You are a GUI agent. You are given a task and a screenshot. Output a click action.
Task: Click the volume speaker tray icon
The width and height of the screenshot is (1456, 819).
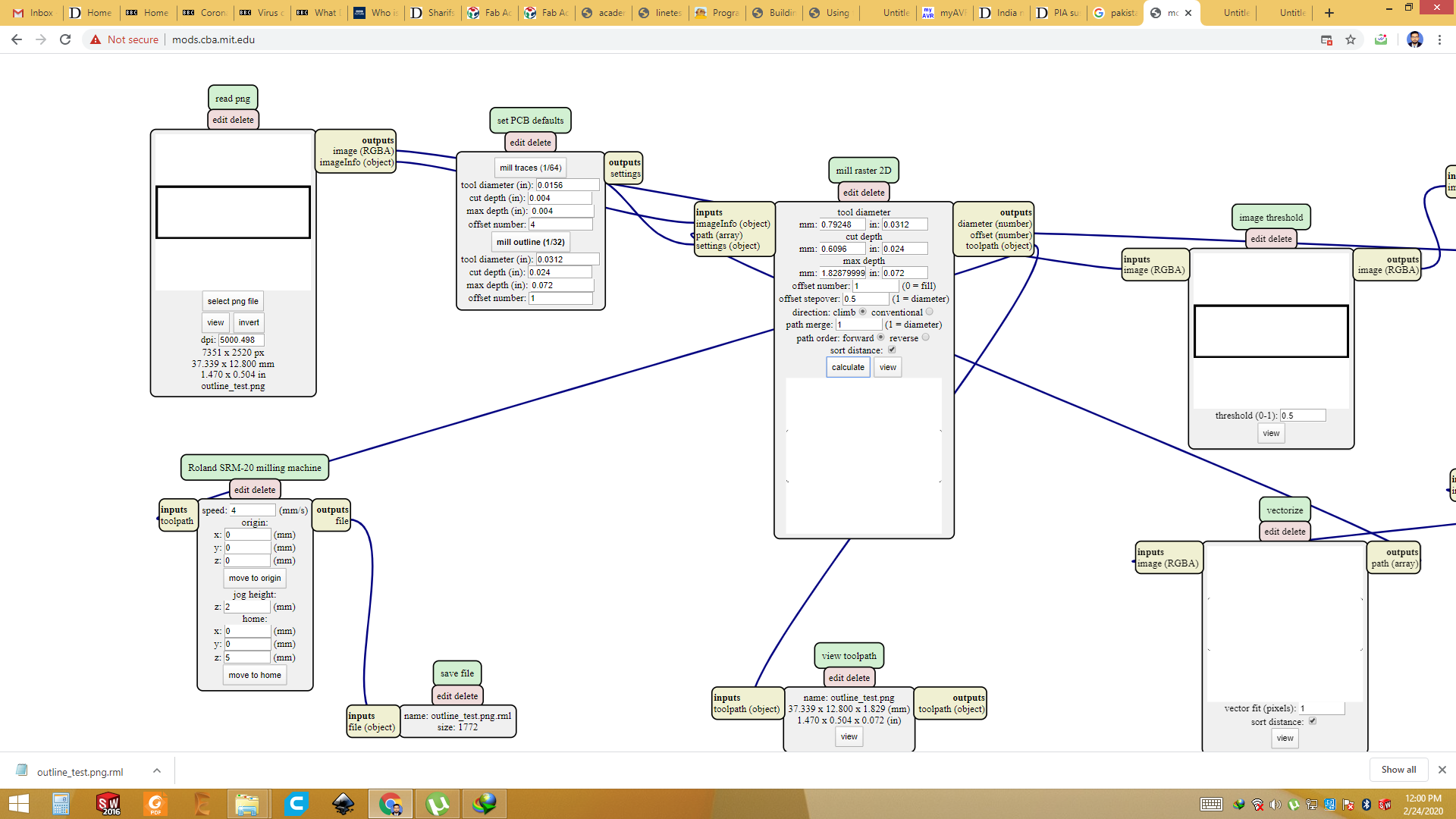pyautogui.click(x=1275, y=805)
